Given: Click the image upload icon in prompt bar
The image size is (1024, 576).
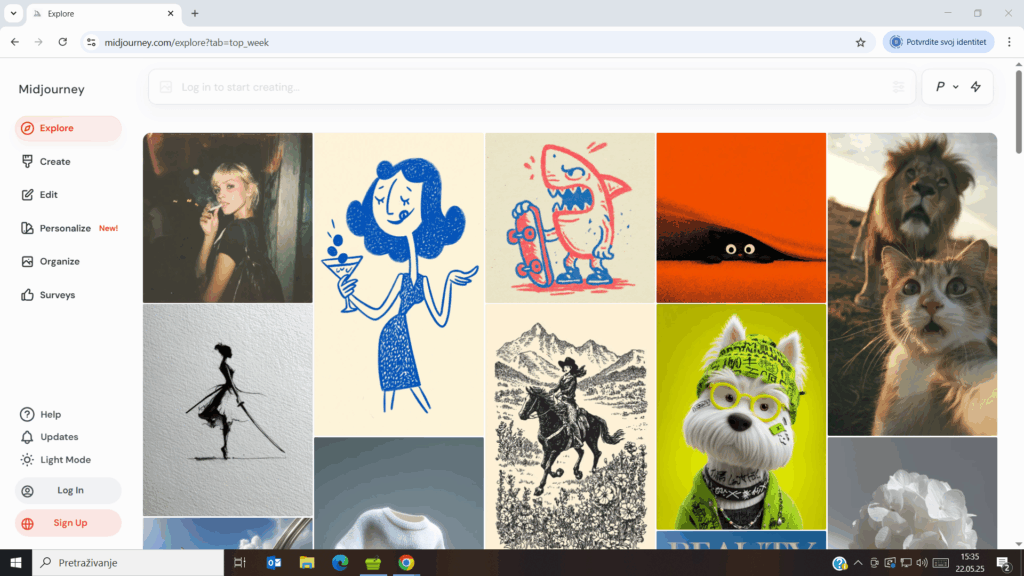Looking at the screenshot, I should click(x=166, y=87).
